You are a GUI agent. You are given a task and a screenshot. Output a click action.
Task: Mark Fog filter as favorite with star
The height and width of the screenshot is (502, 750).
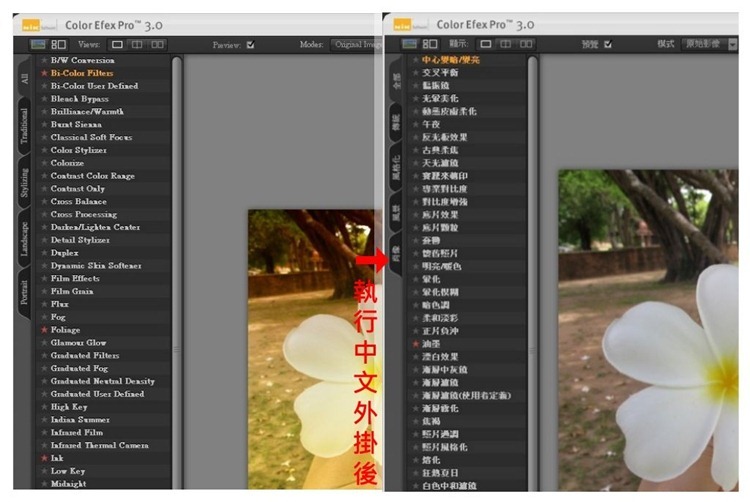pyautogui.click(x=44, y=317)
